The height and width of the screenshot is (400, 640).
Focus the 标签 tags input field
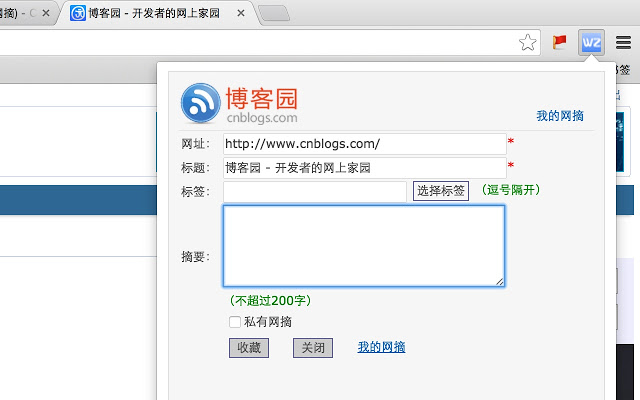tap(315, 191)
